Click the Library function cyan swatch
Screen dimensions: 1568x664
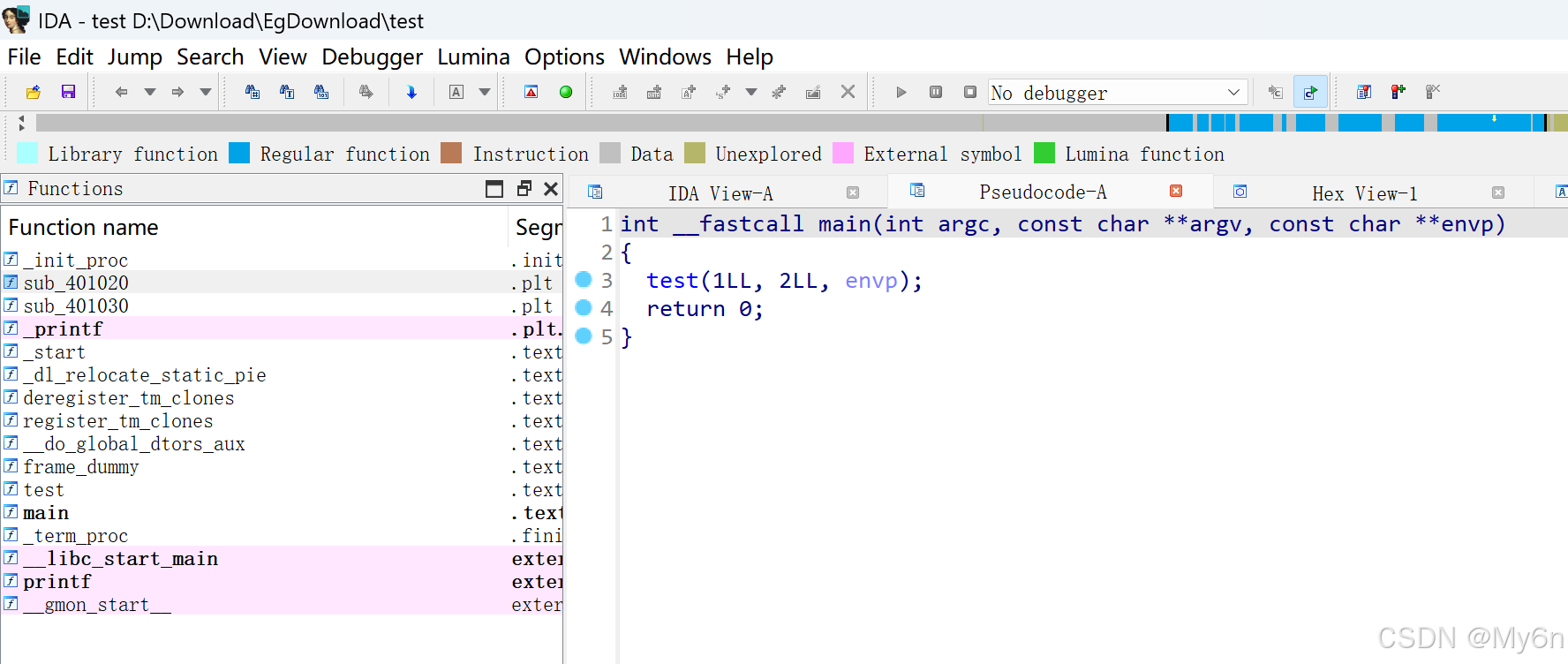click(27, 154)
